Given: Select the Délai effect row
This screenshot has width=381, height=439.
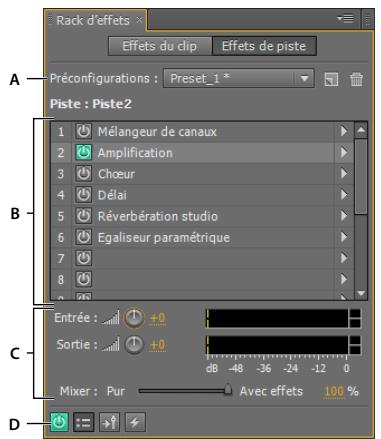Looking at the screenshot, I should [x=202, y=195].
